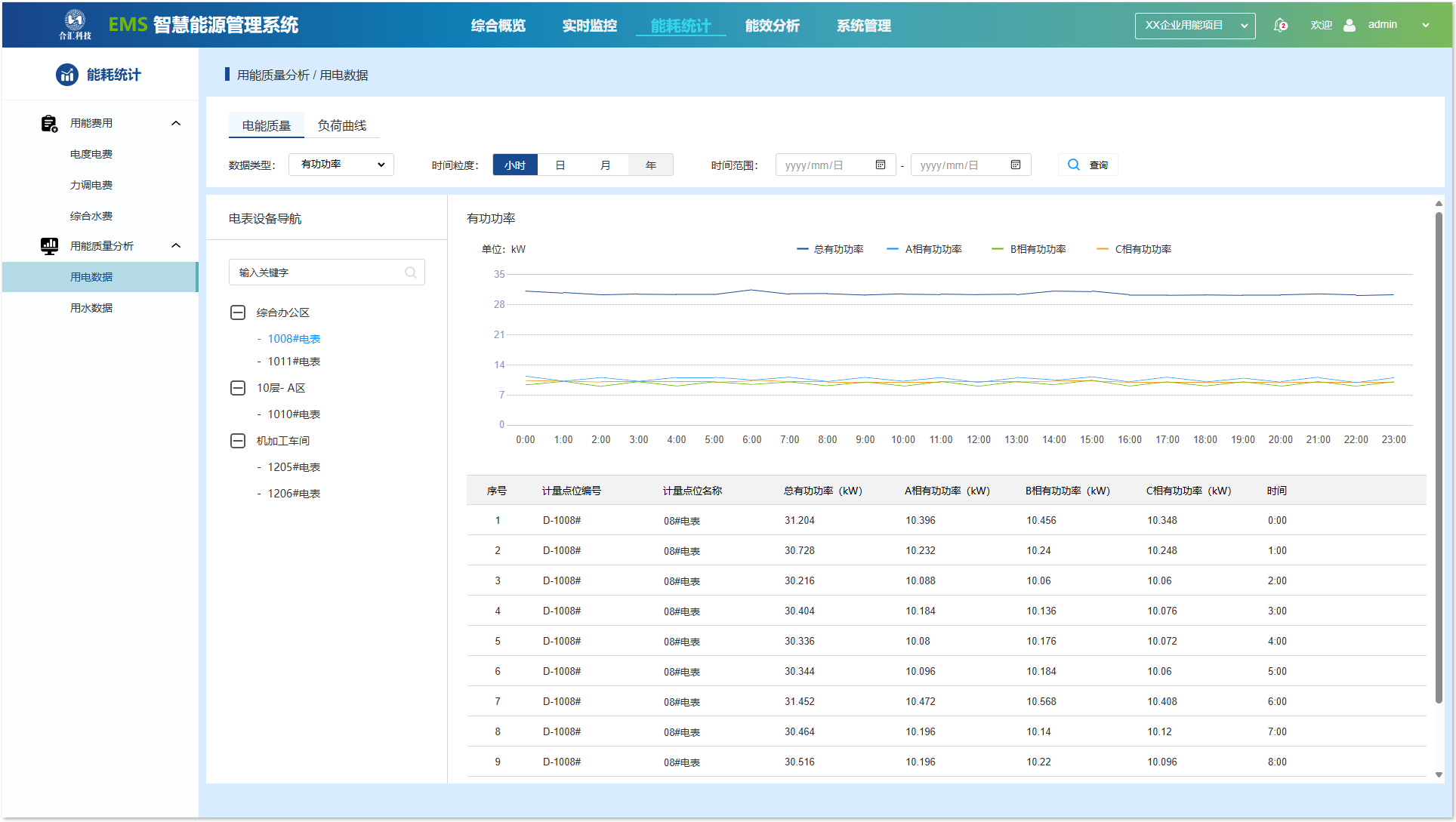The height and width of the screenshot is (822, 1456).
Task: Click the 输入关键字 search field
Action: pyautogui.click(x=317, y=272)
